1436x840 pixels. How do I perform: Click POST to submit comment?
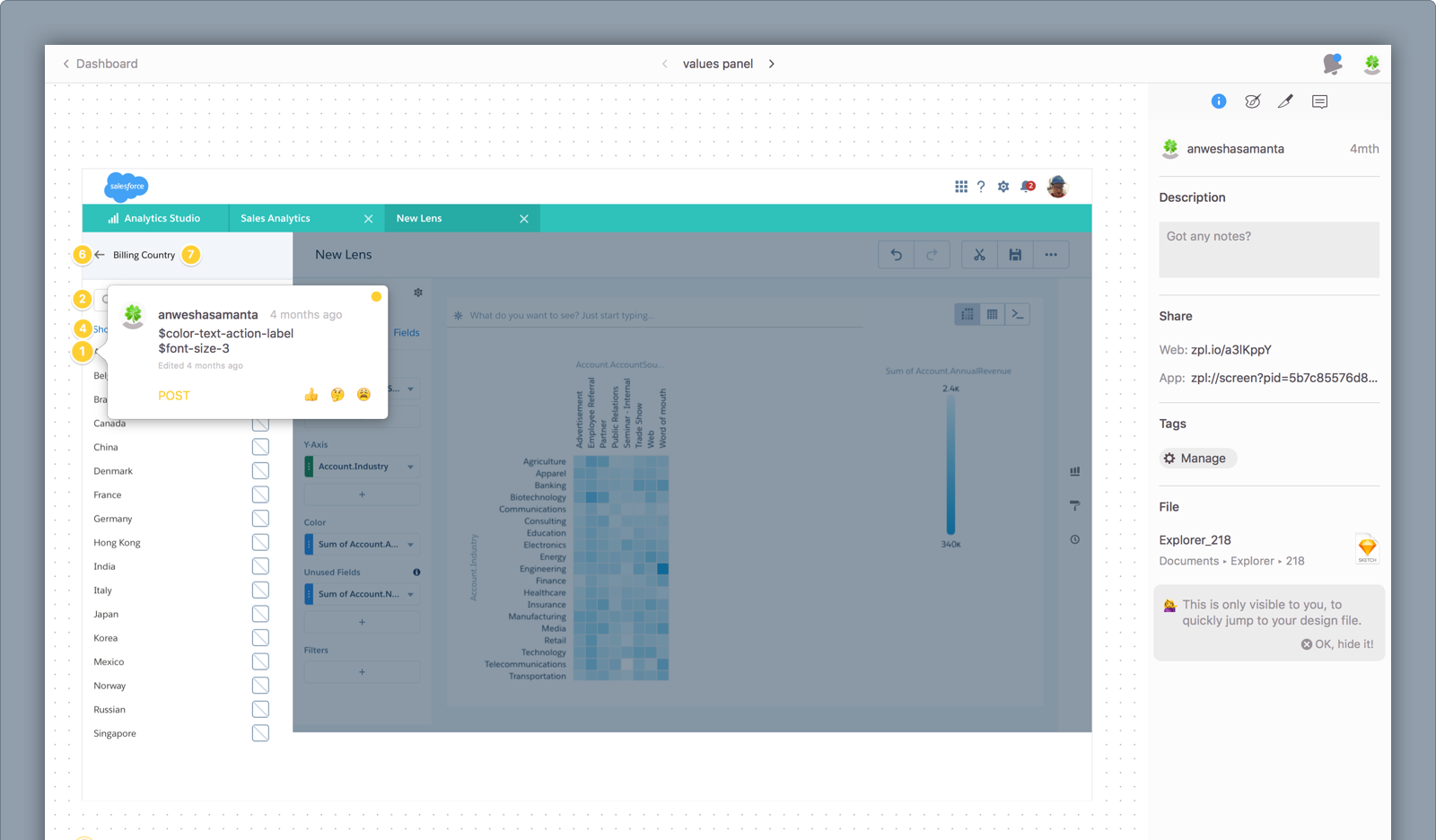[174, 396]
